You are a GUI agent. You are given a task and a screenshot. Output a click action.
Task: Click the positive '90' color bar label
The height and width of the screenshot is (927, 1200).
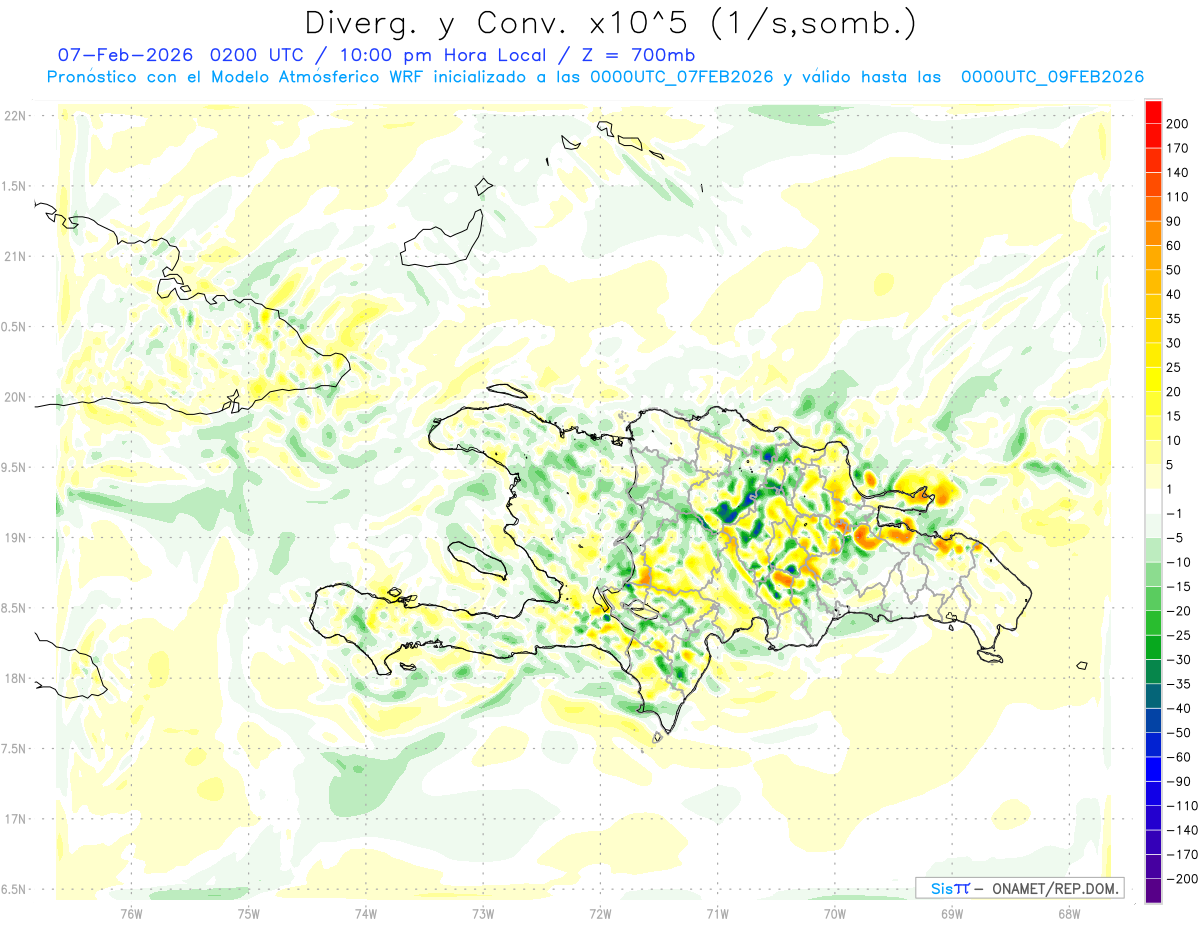(x=1175, y=221)
